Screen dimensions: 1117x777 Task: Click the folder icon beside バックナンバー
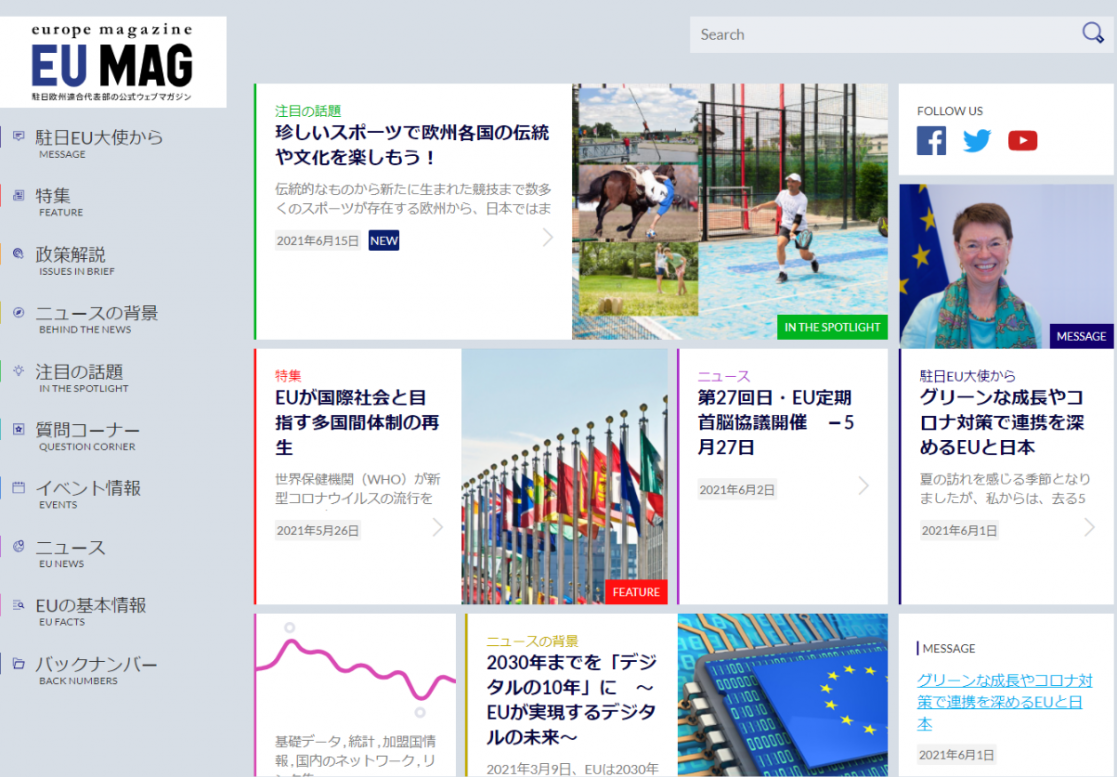(x=19, y=664)
